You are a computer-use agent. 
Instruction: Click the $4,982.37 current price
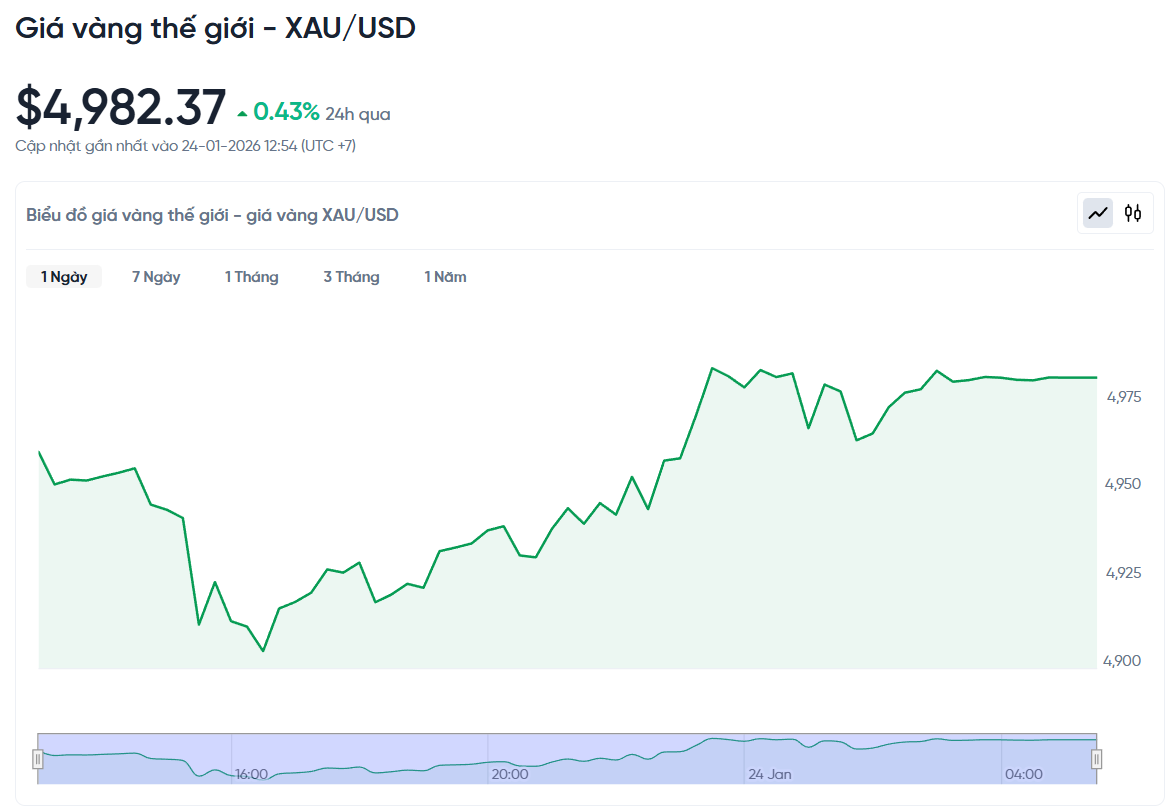121,107
